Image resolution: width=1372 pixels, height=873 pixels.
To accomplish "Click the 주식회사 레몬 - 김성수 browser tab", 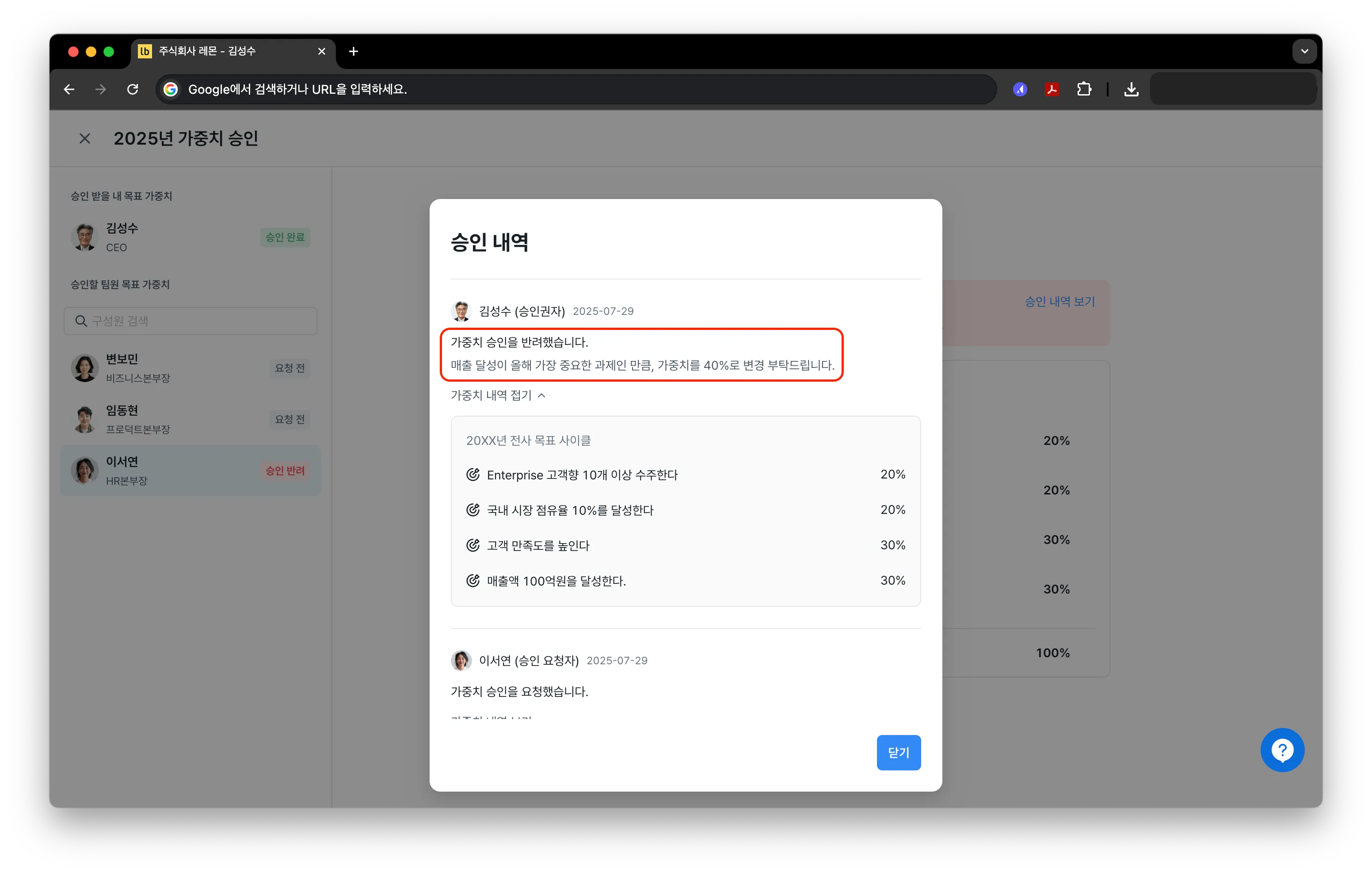I will 234,51.
